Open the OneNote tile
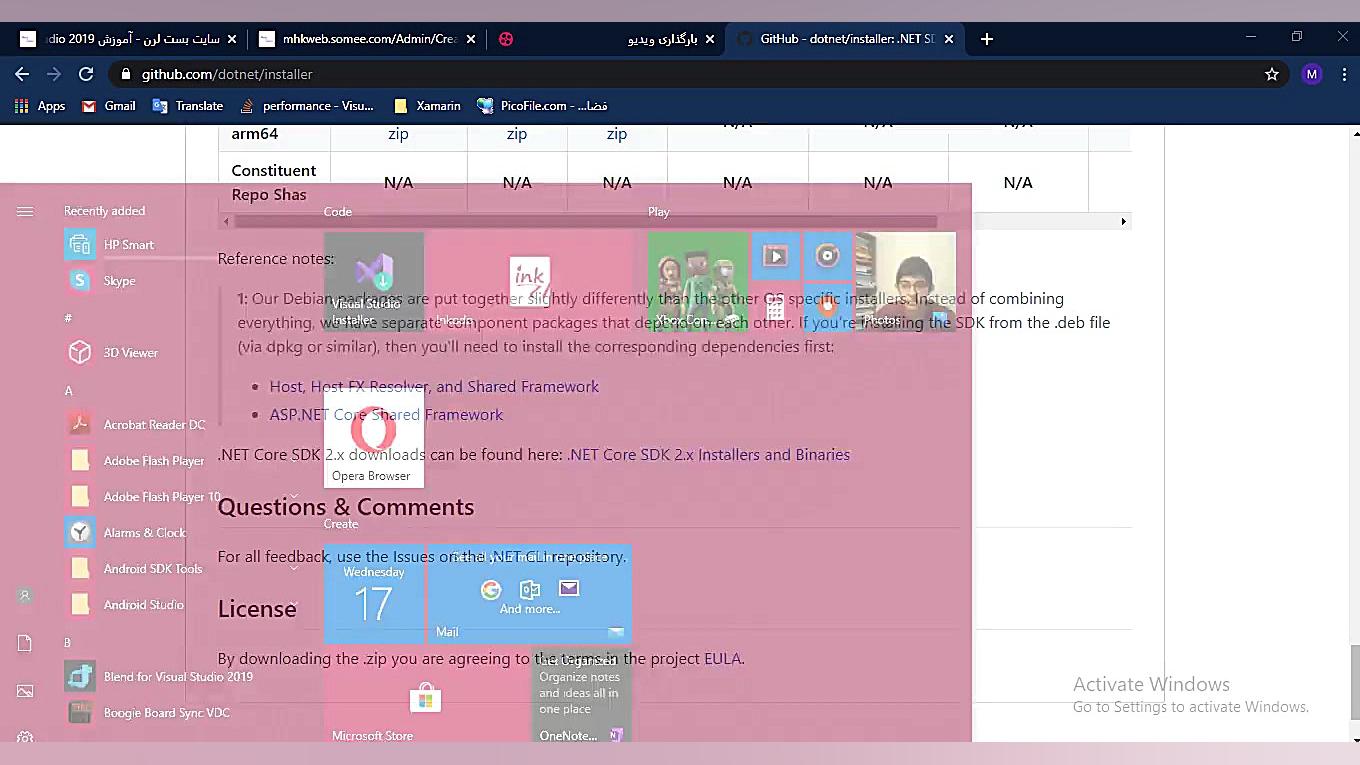The width and height of the screenshot is (1360, 765). [580, 695]
